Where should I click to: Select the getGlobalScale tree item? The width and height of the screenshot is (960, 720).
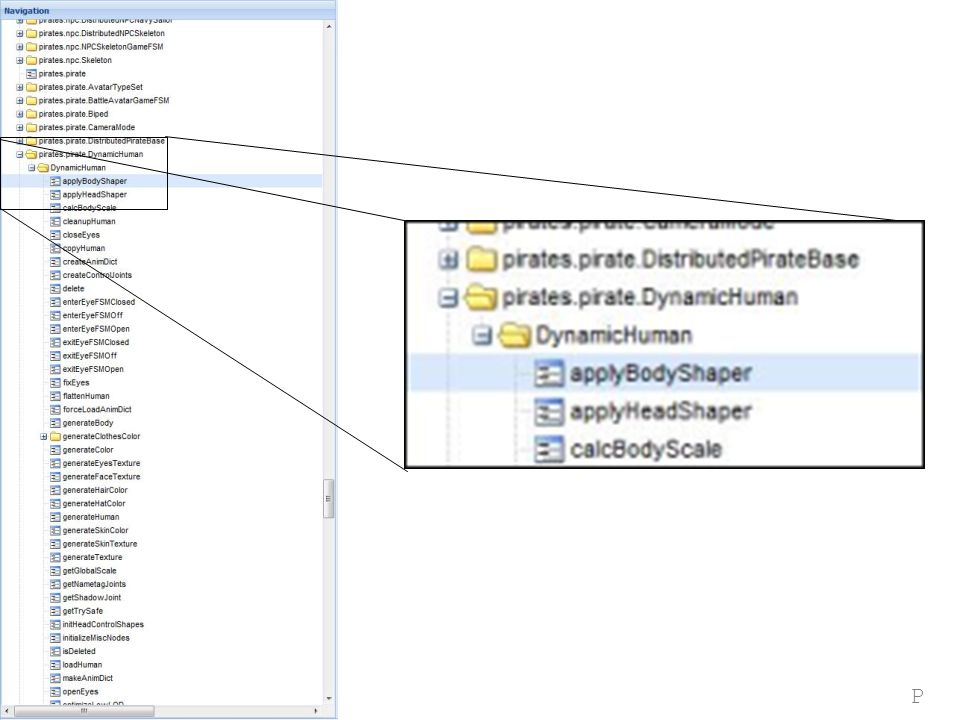click(89, 571)
